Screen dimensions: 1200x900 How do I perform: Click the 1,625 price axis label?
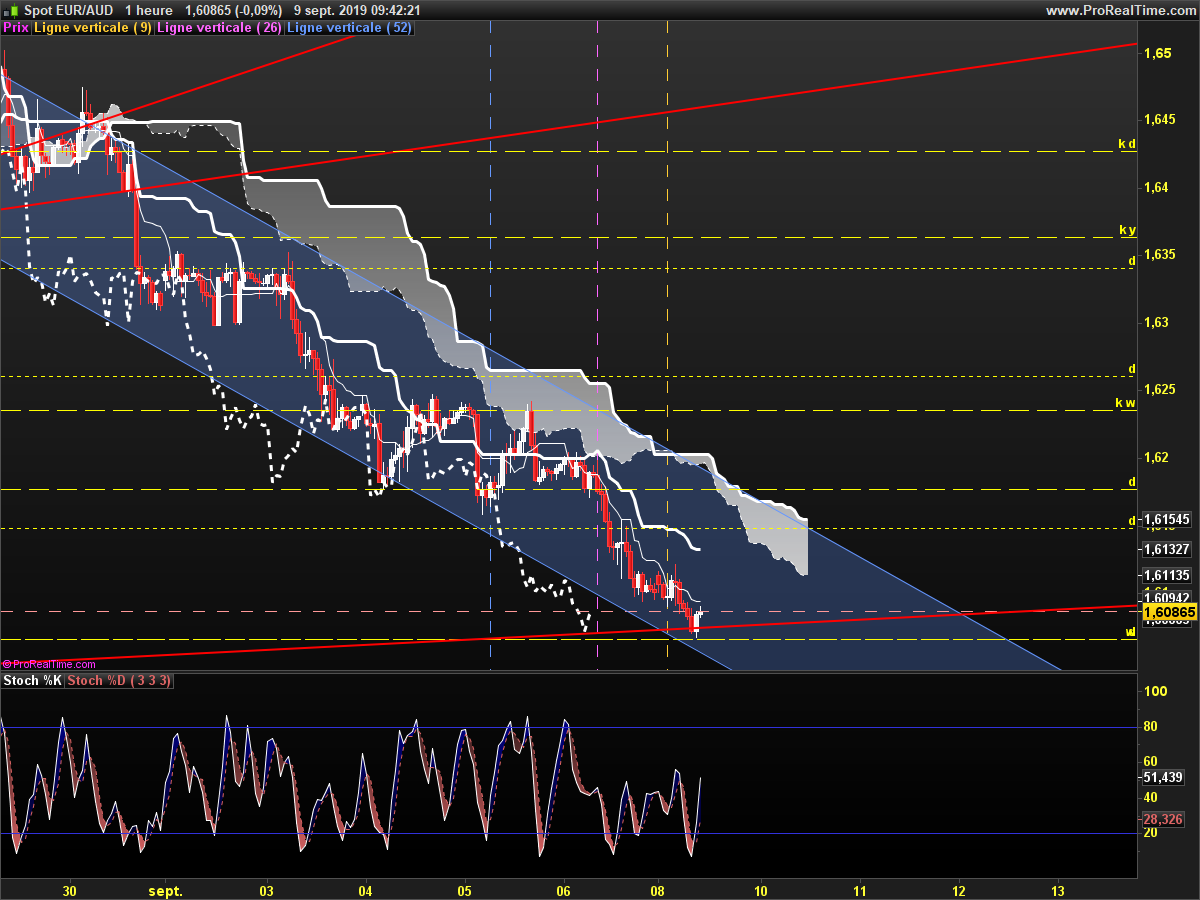click(x=1160, y=389)
